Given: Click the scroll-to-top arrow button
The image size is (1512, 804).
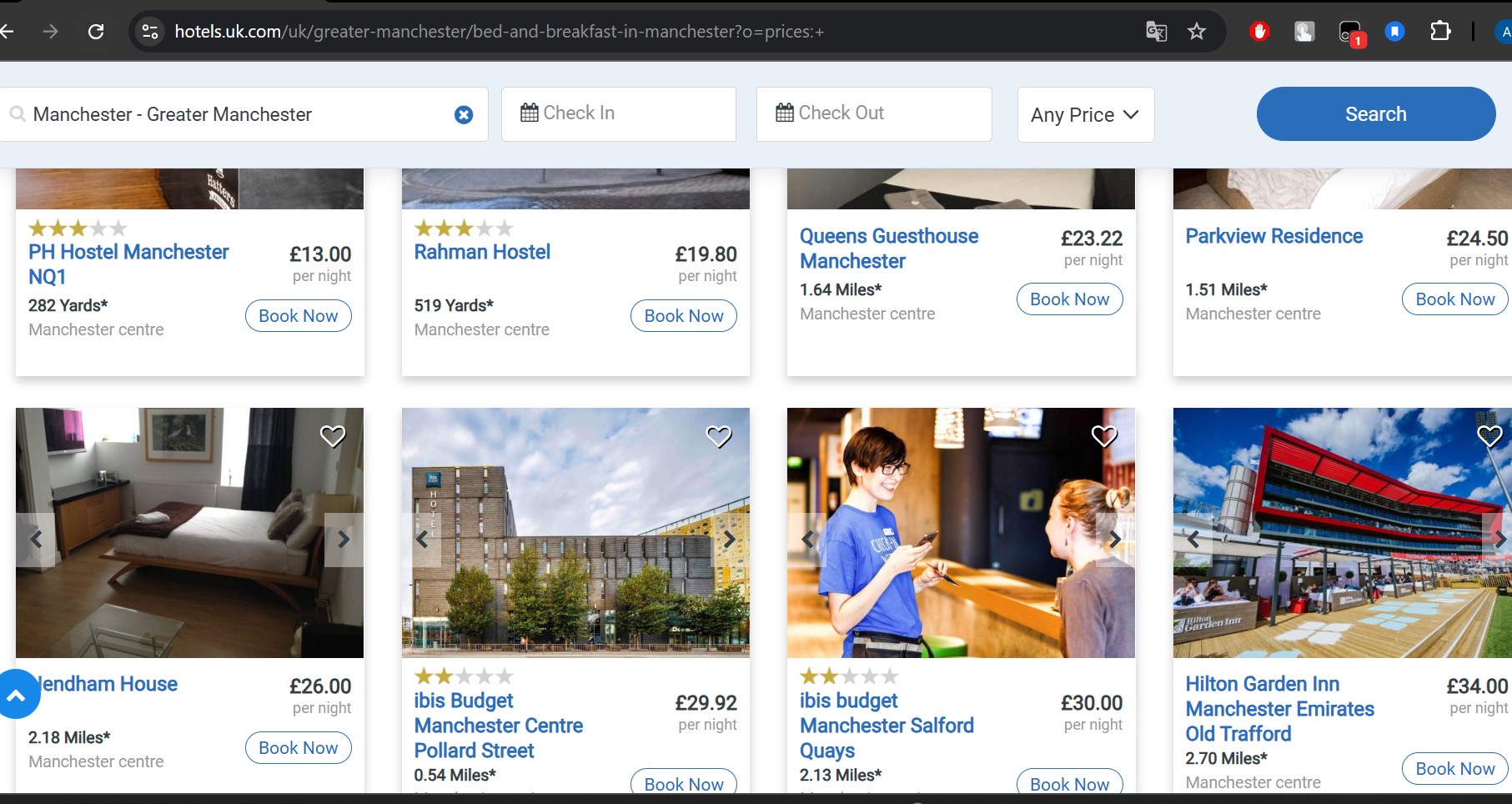Looking at the screenshot, I should coord(16,694).
